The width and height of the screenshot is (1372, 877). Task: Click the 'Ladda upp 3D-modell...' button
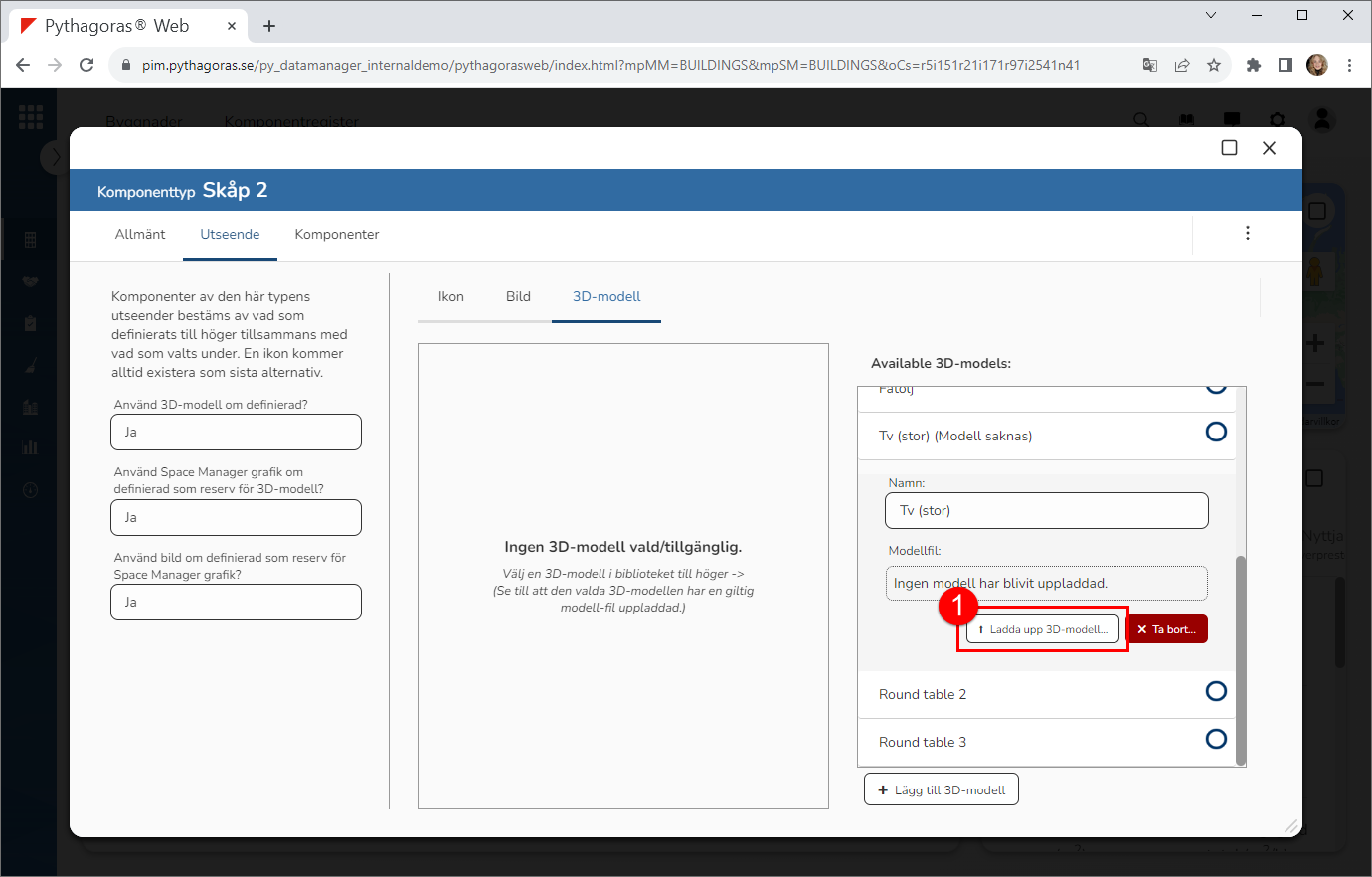click(x=1043, y=629)
